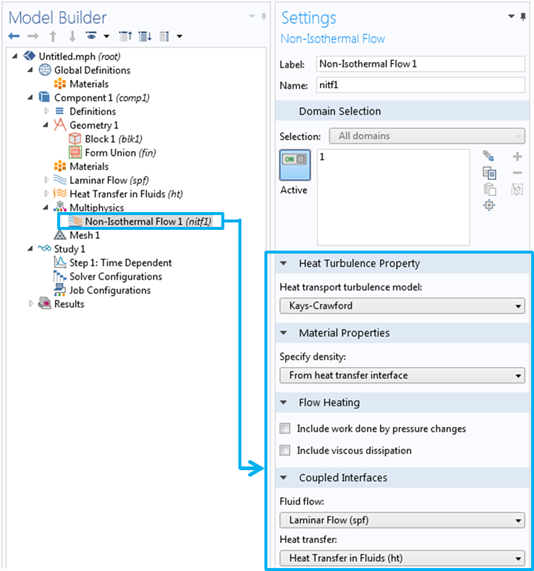Select the Form Union (fin) node

pos(120,153)
